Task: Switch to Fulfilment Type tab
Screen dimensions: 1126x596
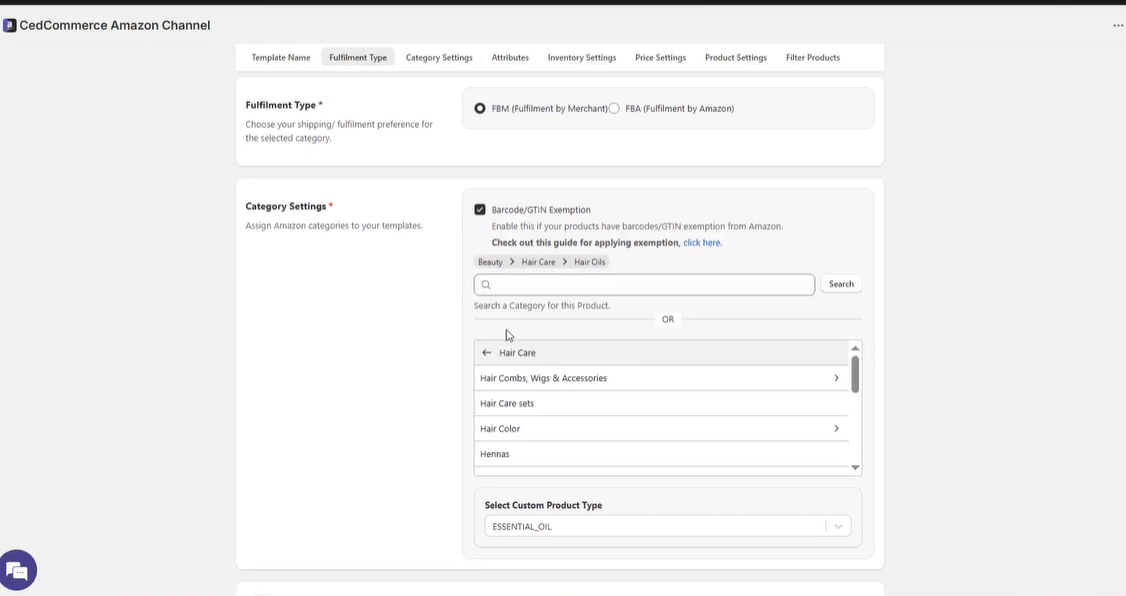Action: (x=358, y=57)
